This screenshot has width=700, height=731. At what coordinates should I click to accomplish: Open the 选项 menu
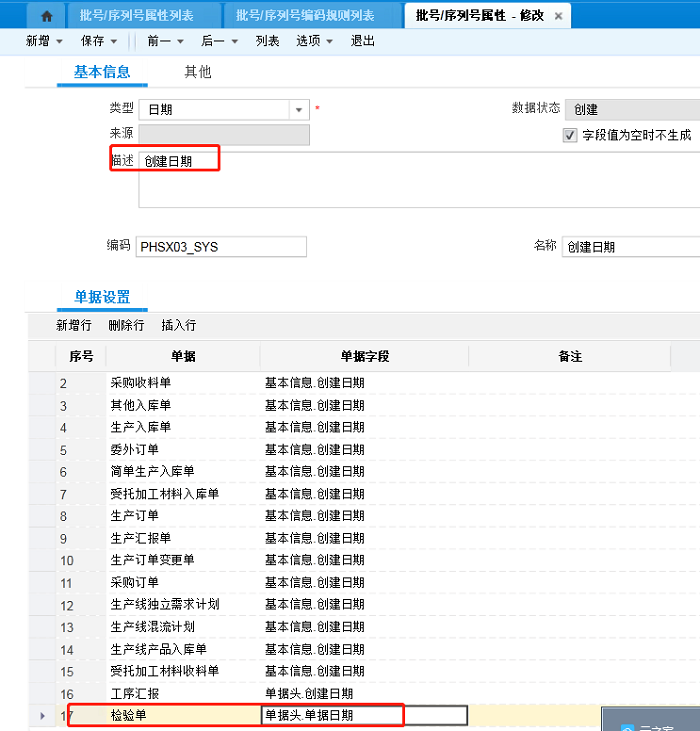[314, 41]
